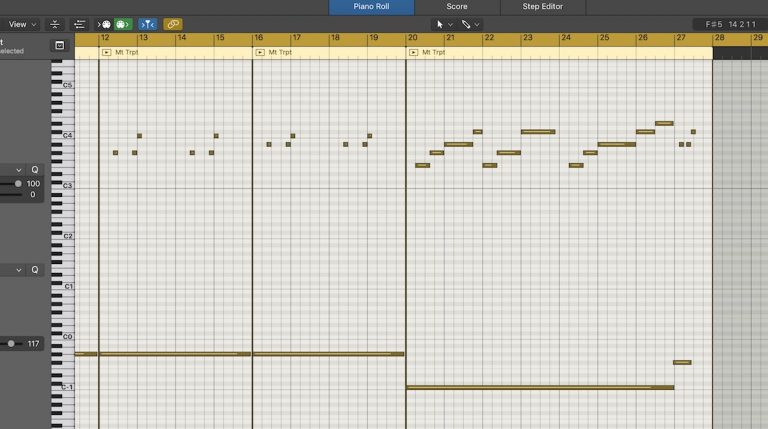Click the Collapse Mode icon
This screenshot has width=768, height=429.
pos(55,24)
